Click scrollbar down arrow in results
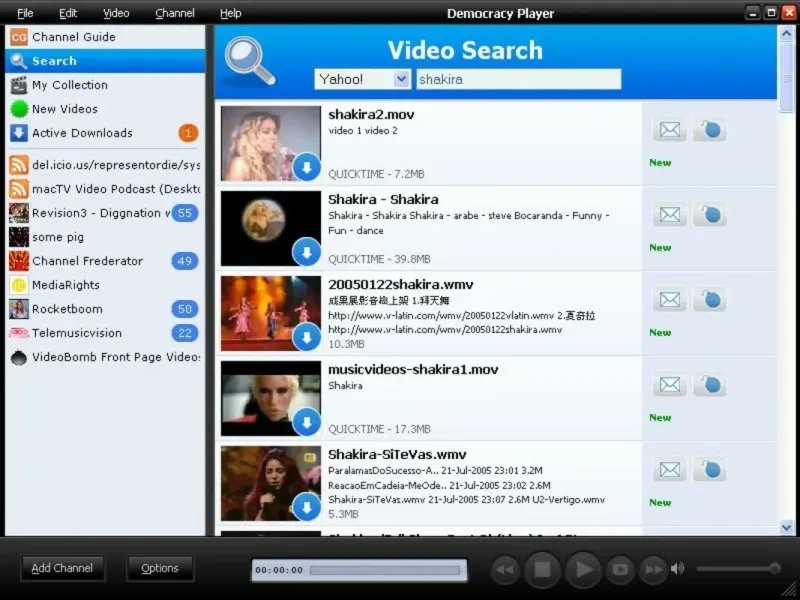Image resolution: width=800 pixels, height=600 pixels. click(786, 527)
